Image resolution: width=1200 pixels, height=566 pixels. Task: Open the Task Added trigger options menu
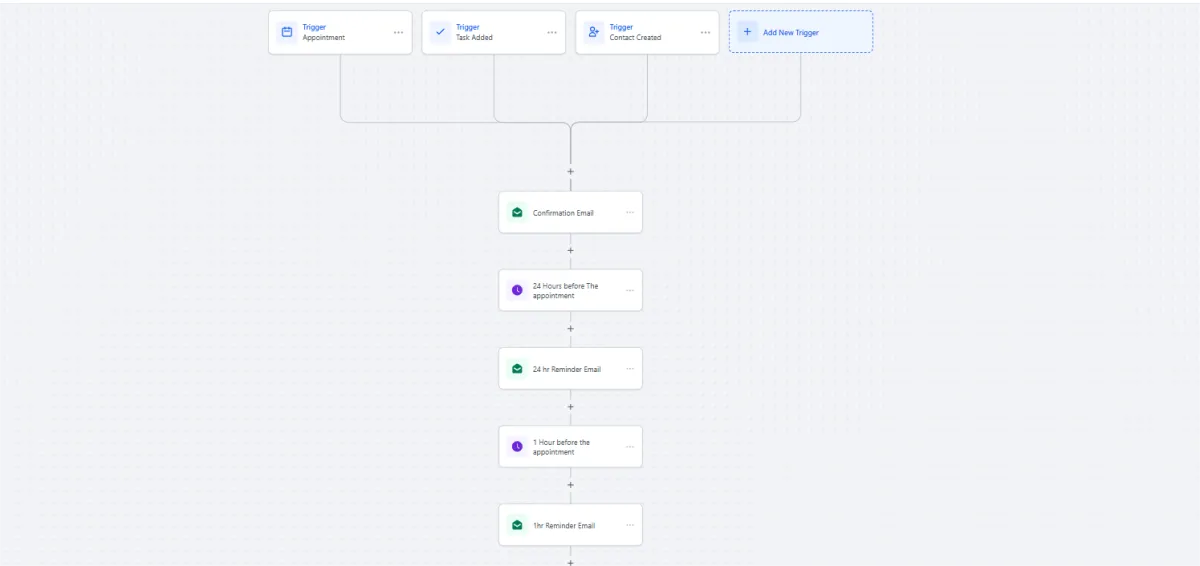[552, 32]
